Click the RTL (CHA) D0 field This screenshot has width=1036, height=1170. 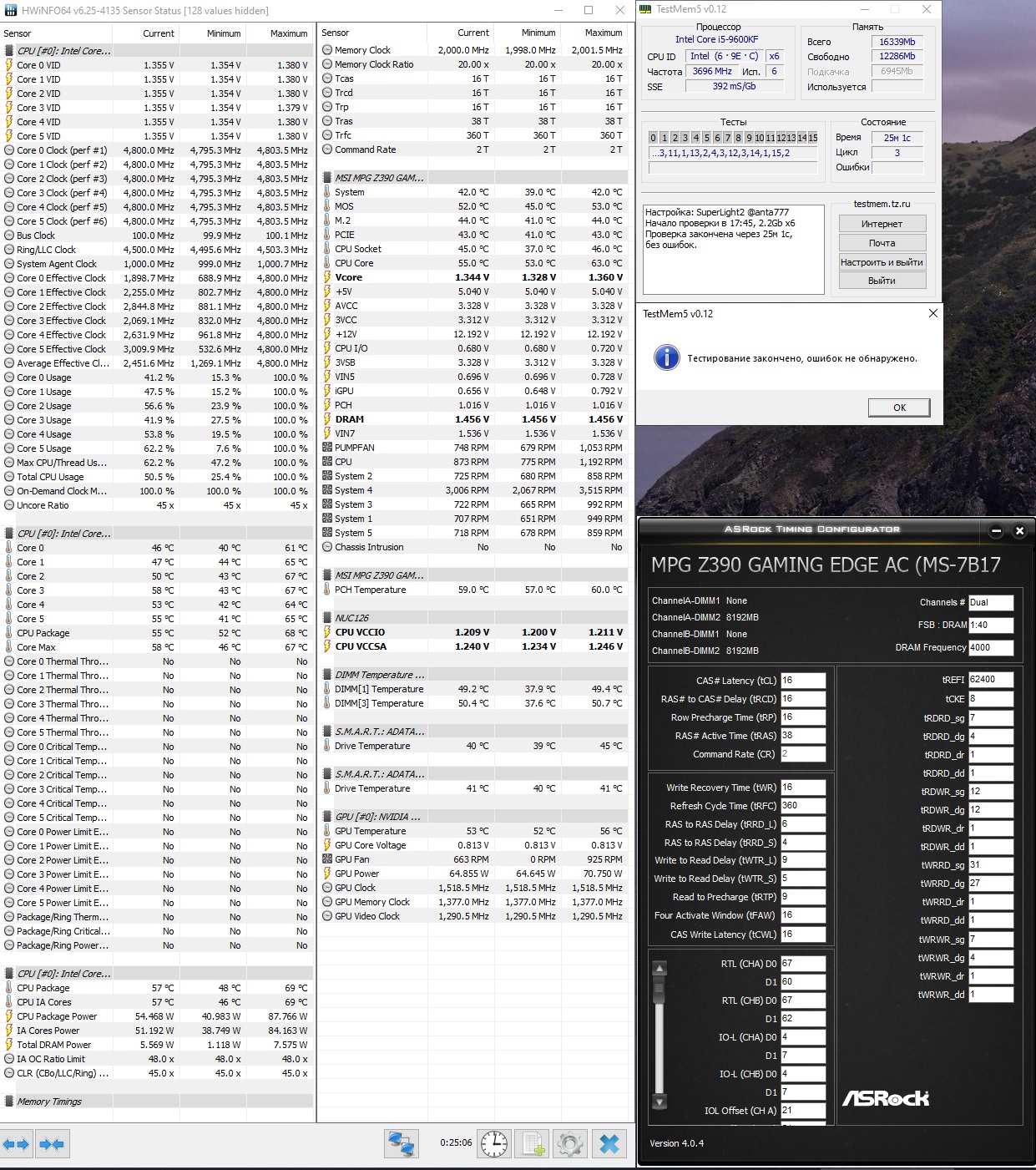pos(803,964)
